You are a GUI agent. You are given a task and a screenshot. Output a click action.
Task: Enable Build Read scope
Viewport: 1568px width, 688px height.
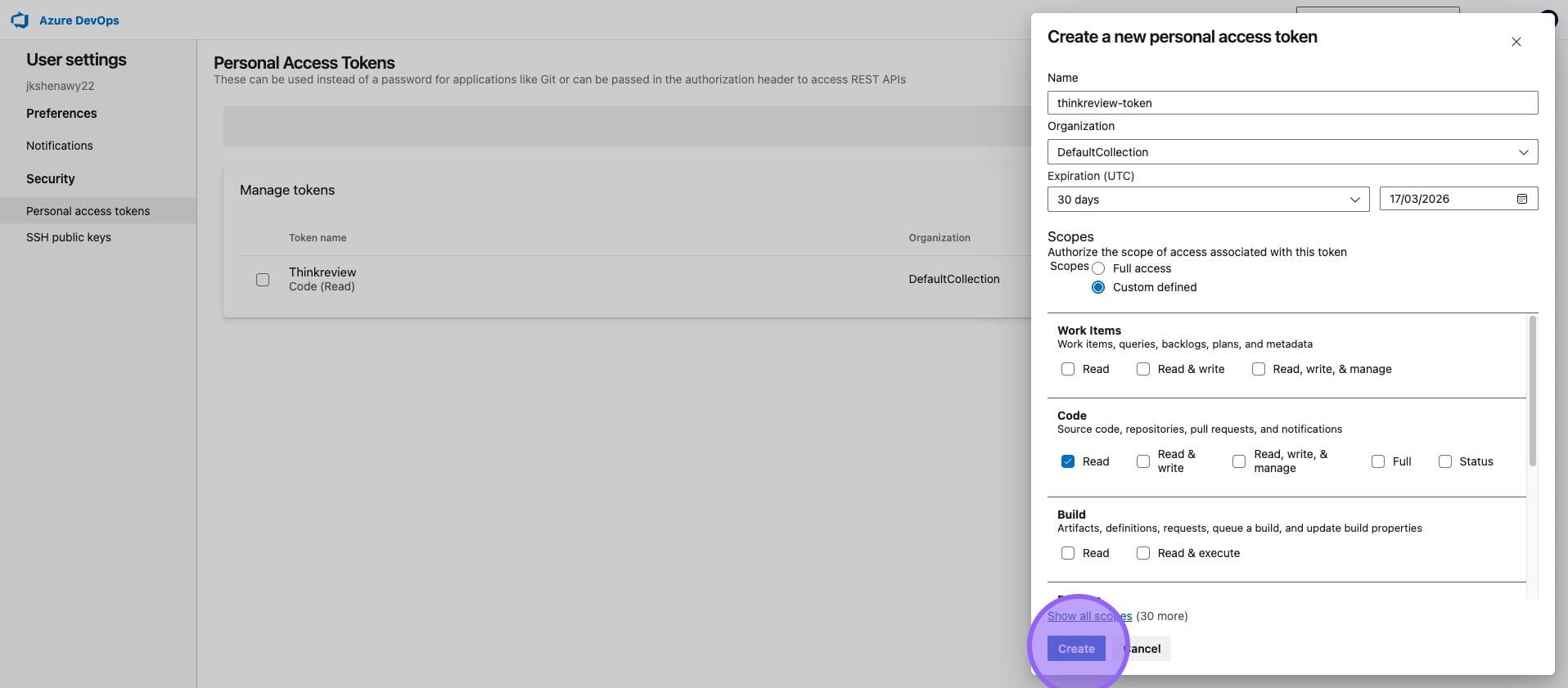click(x=1068, y=553)
